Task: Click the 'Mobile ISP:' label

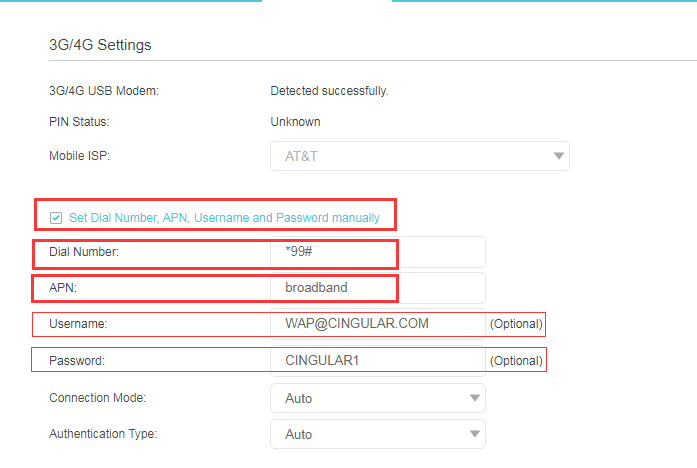Action: click(x=81, y=156)
